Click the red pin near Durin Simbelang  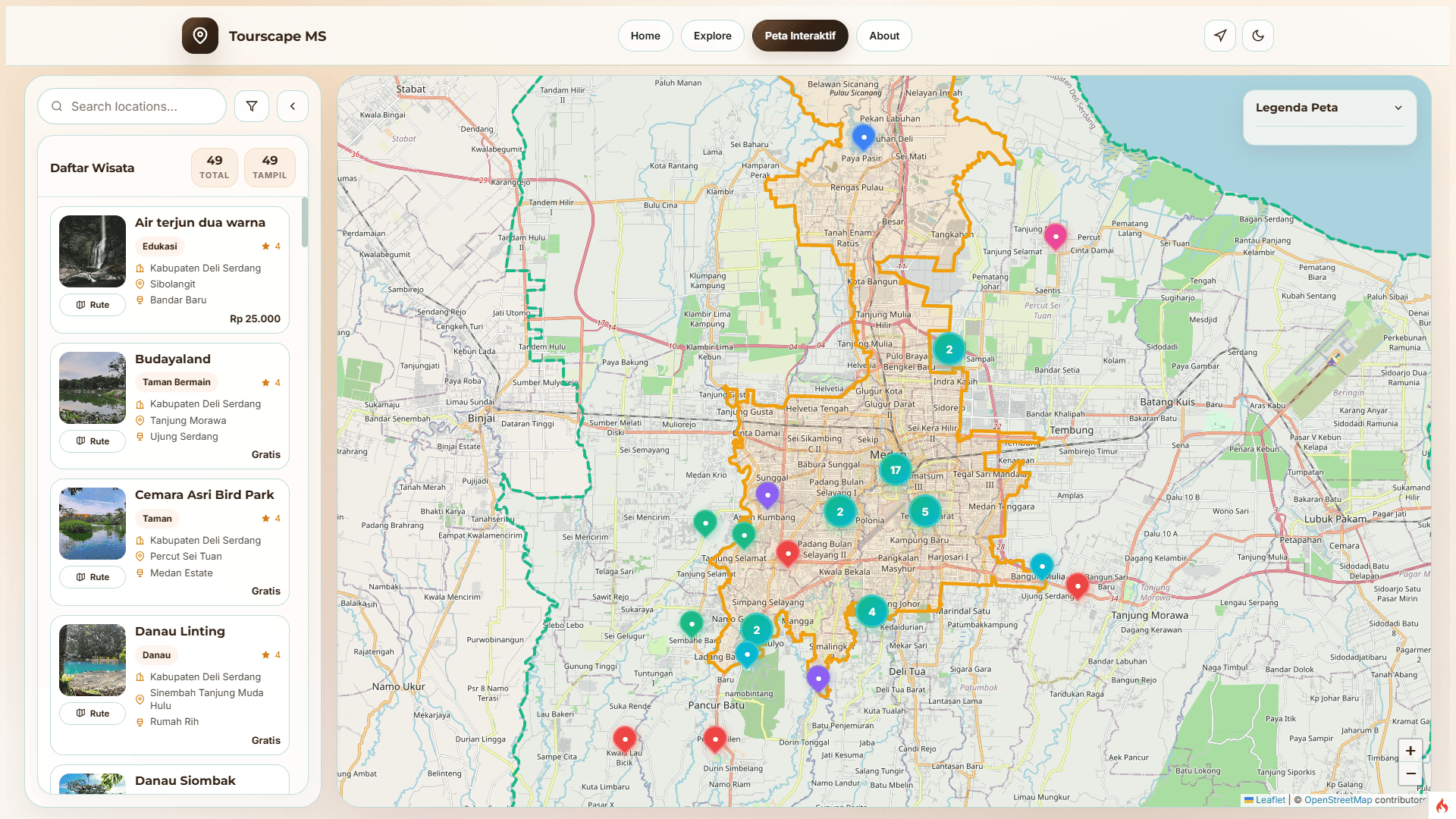(x=715, y=739)
